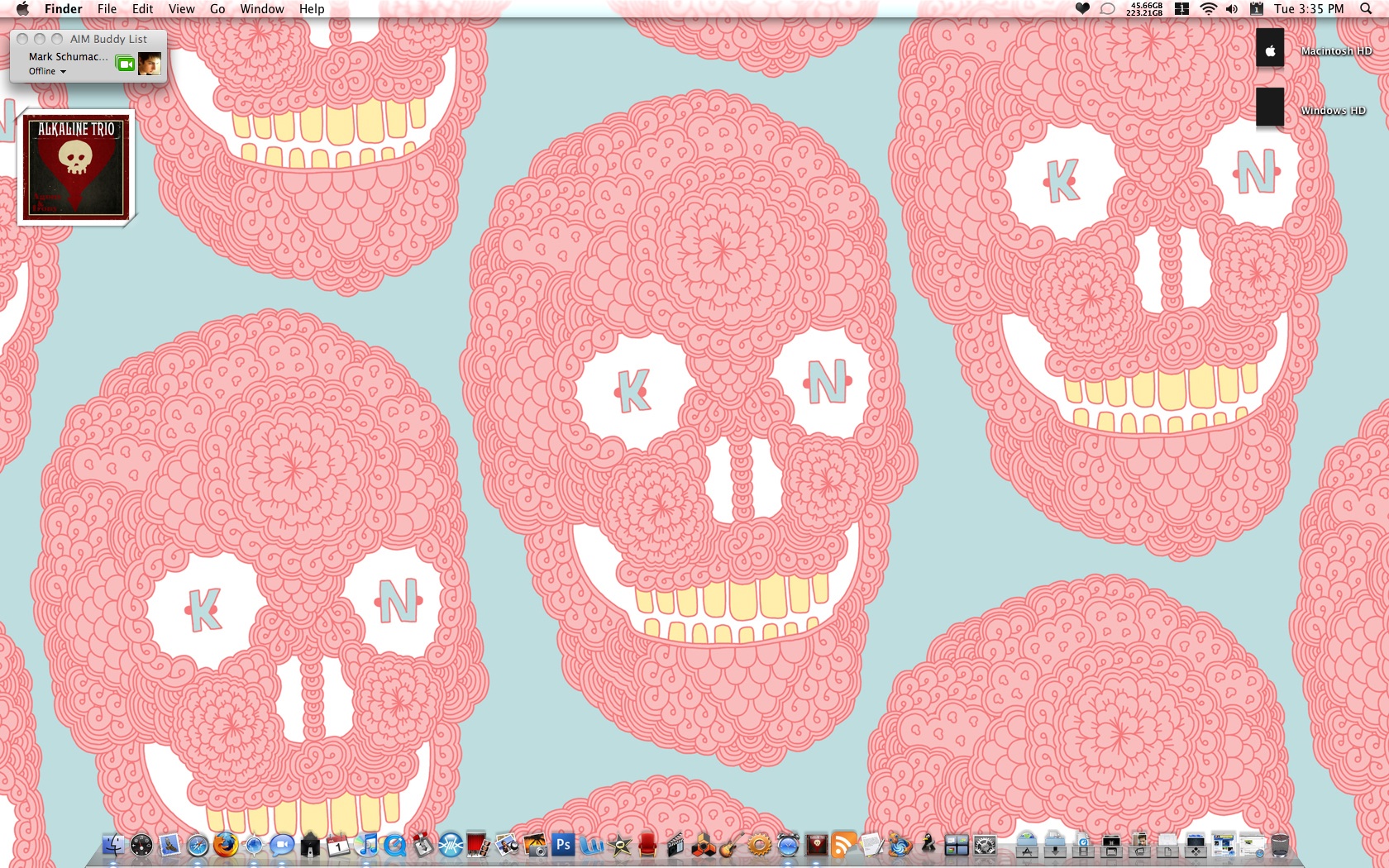Launch Photoshop Ps icon in Dock
Viewport: 1389px width, 868px height.
563,845
